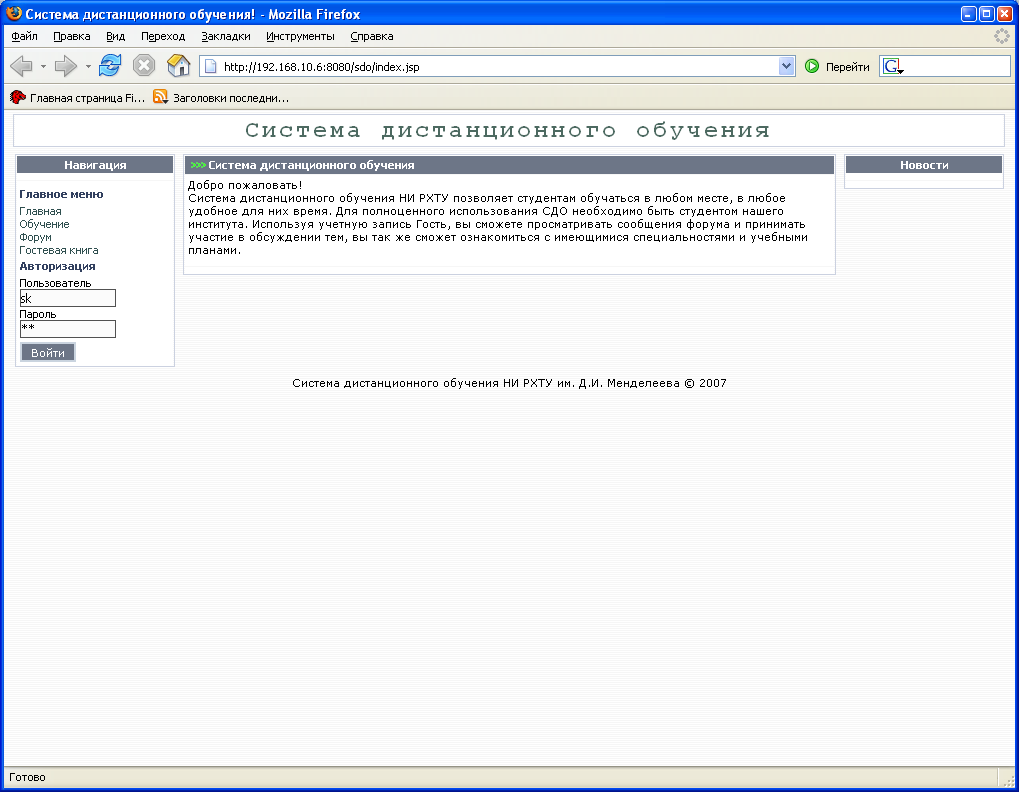Click the Forward navigation arrow

(x=66, y=66)
